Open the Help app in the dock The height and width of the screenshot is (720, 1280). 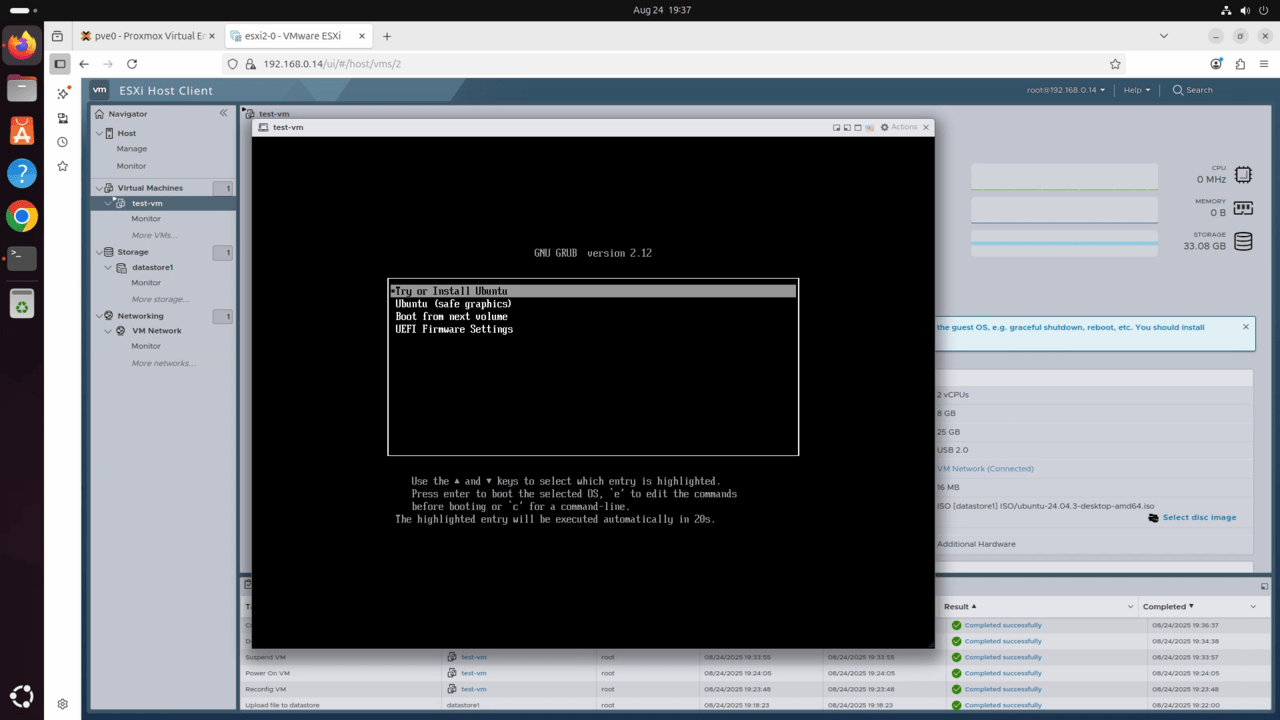click(22, 173)
